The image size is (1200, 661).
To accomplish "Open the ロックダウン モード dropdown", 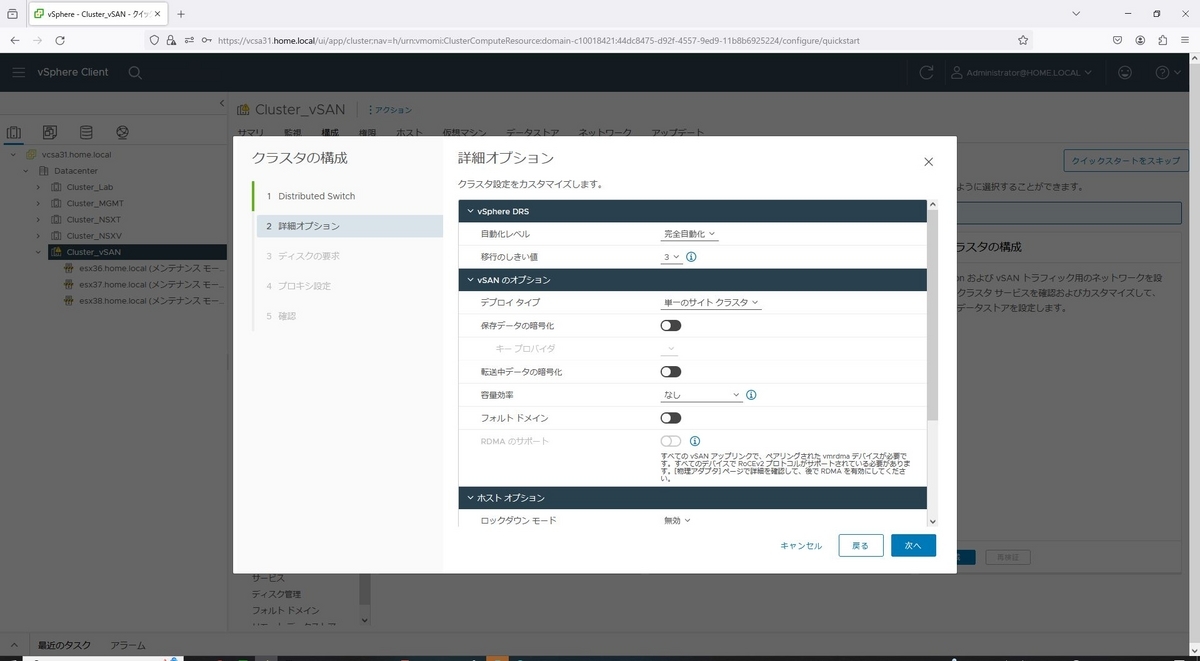I will 677,520.
